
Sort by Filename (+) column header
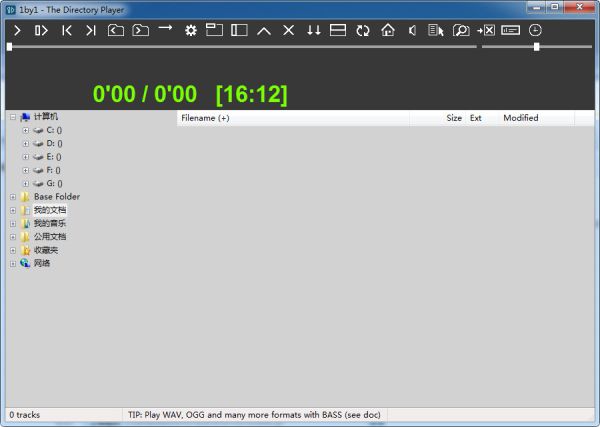[x=293, y=118]
